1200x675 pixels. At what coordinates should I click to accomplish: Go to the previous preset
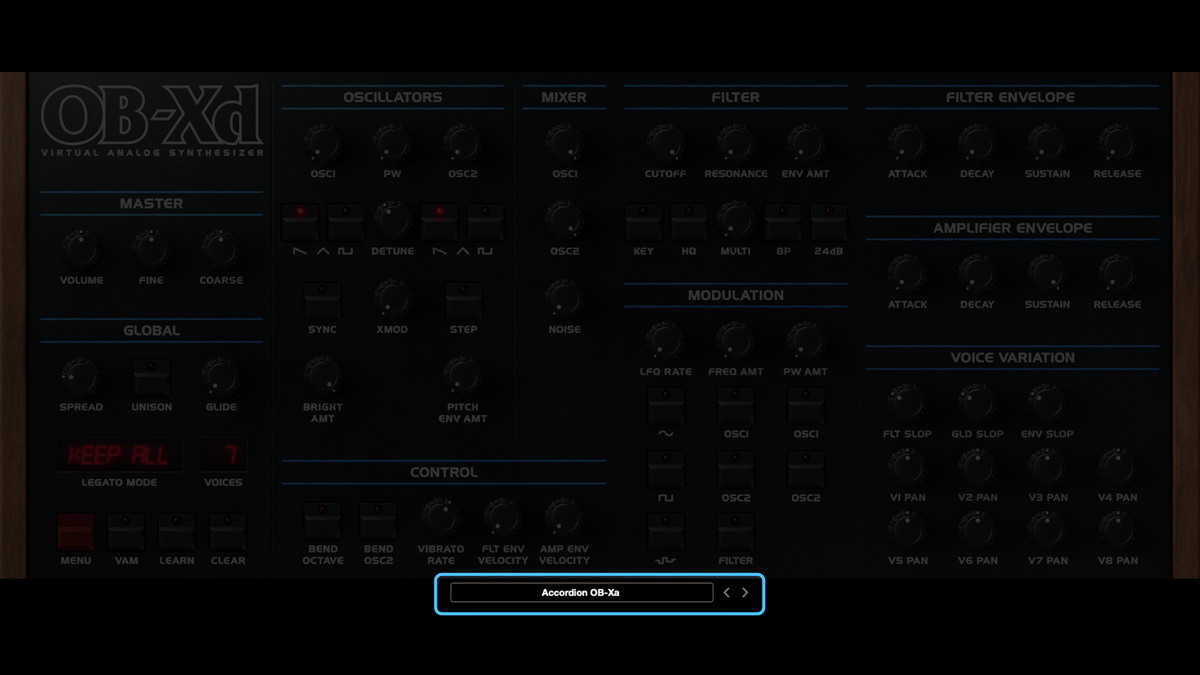click(726, 592)
